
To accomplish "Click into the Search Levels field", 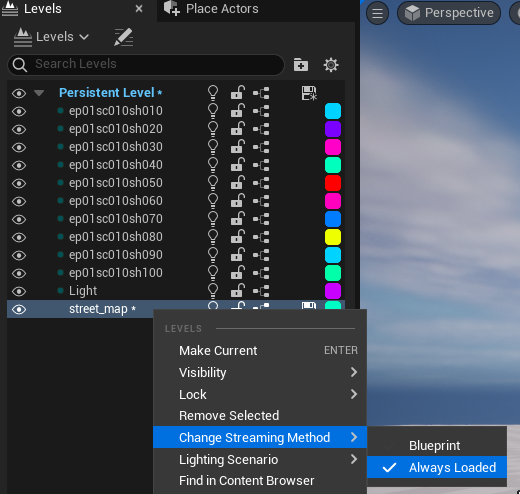I will (x=146, y=64).
